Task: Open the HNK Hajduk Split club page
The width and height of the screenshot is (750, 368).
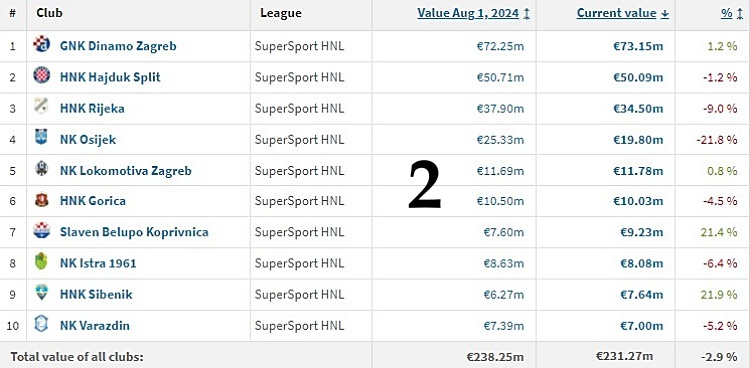Action: pos(110,77)
